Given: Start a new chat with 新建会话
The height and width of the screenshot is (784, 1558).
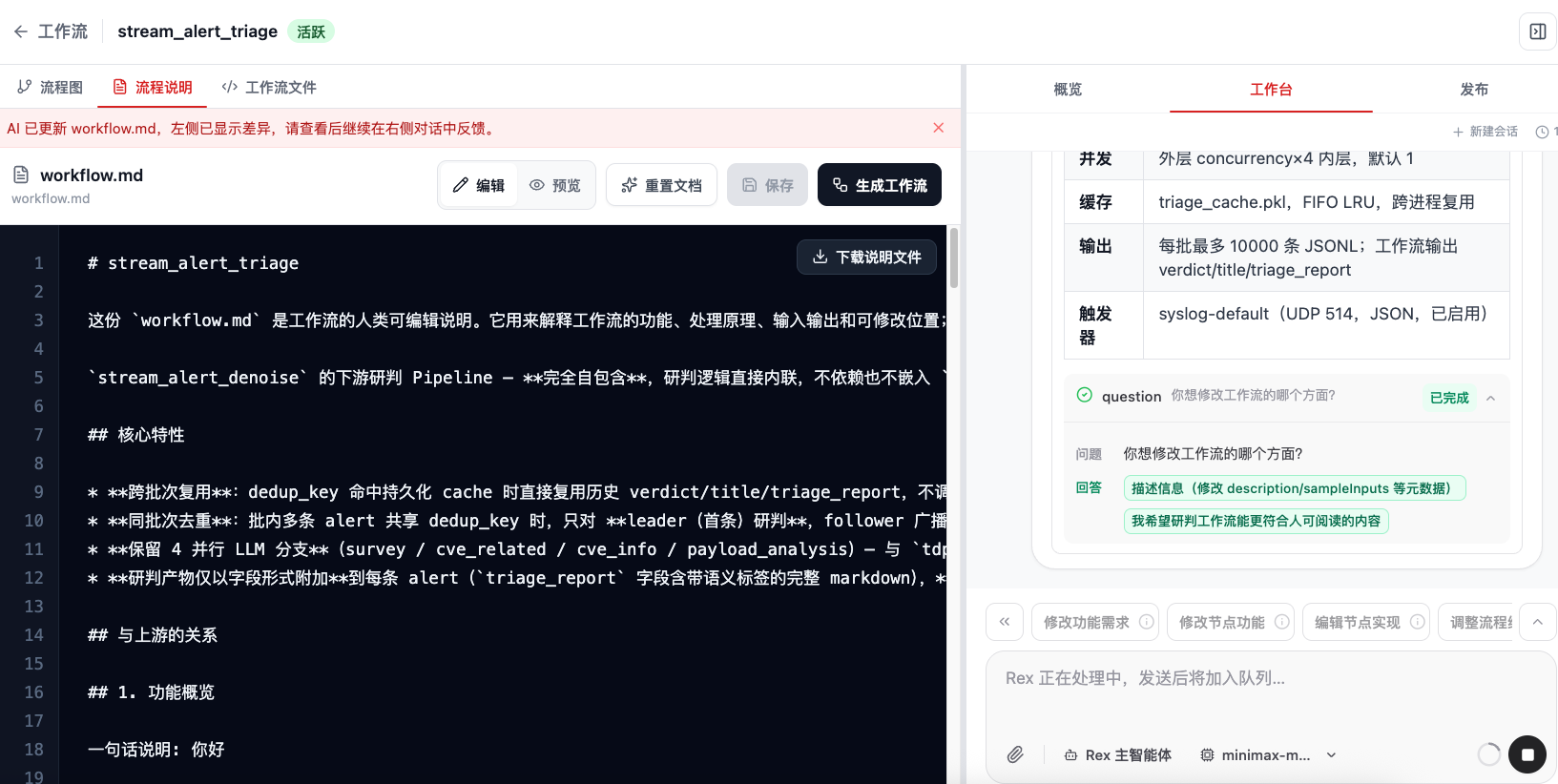Looking at the screenshot, I should 1485,132.
